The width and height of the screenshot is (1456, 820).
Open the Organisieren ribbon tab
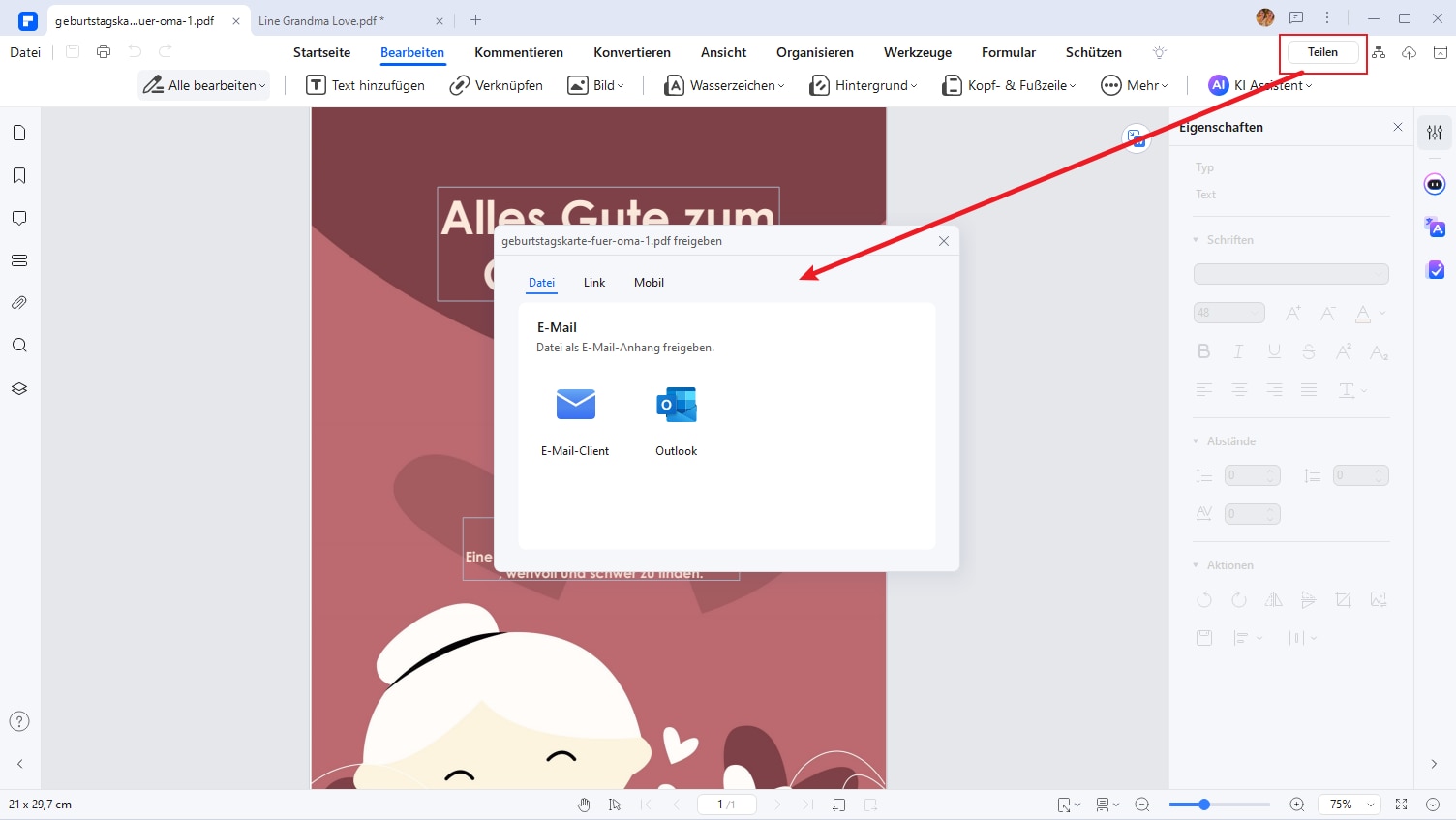pos(815,52)
